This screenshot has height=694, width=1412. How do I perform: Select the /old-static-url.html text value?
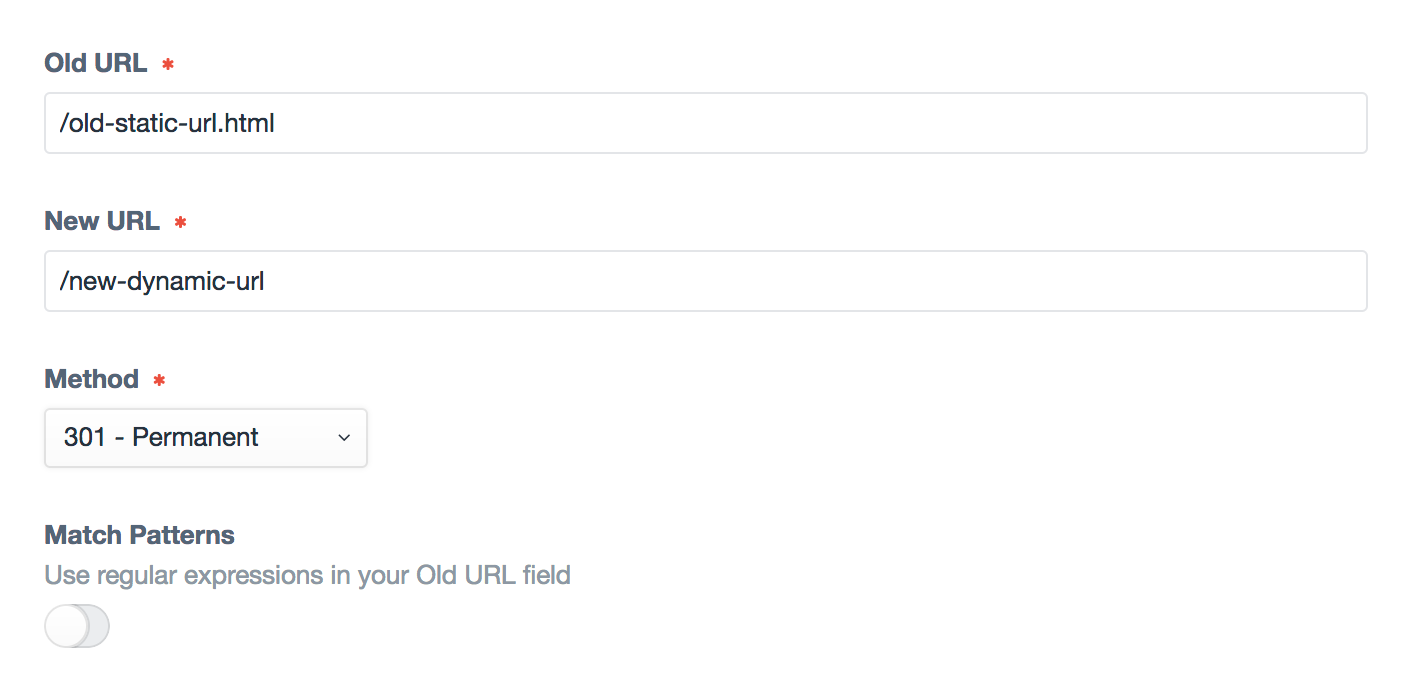point(167,122)
